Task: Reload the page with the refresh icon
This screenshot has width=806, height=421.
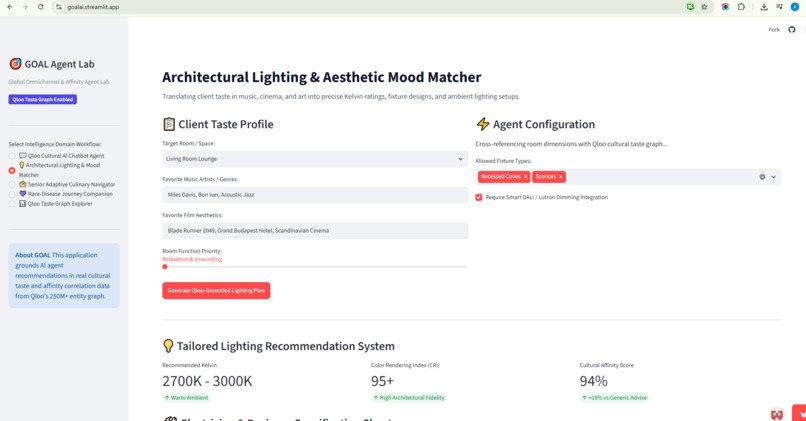Action: coord(41,7)
